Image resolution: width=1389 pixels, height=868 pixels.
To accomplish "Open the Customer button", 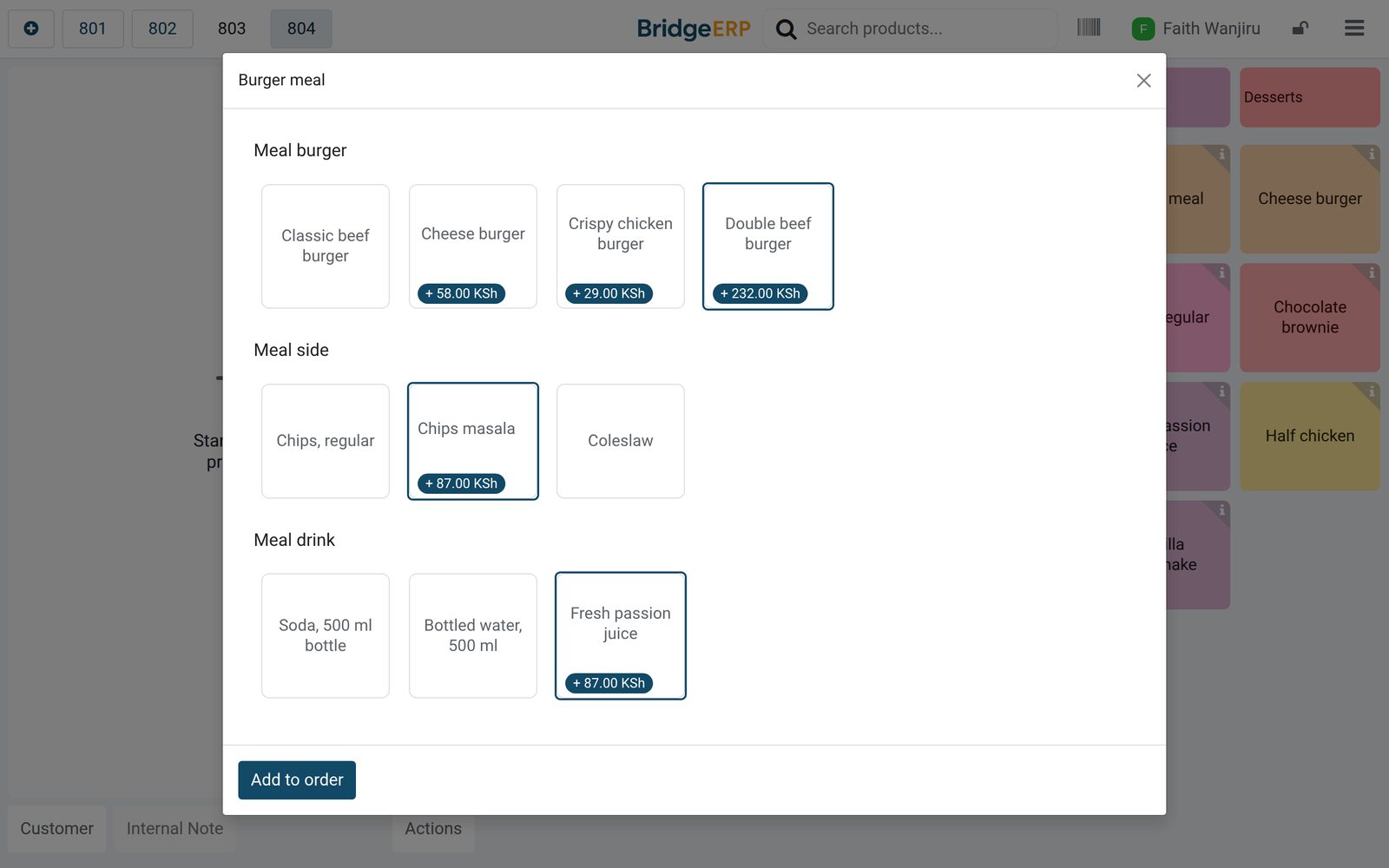I will pos(57,828).
